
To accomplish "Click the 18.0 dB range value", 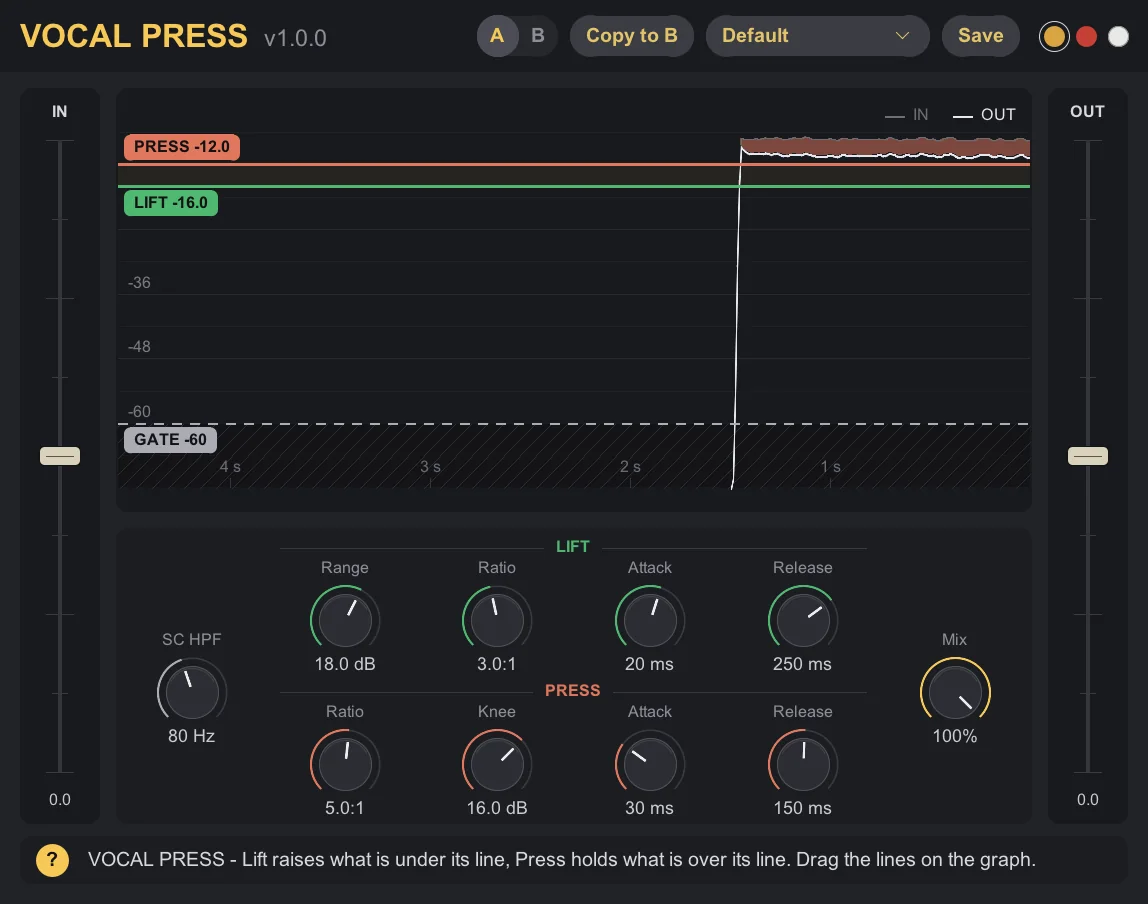I will click(x=345, y=665).
